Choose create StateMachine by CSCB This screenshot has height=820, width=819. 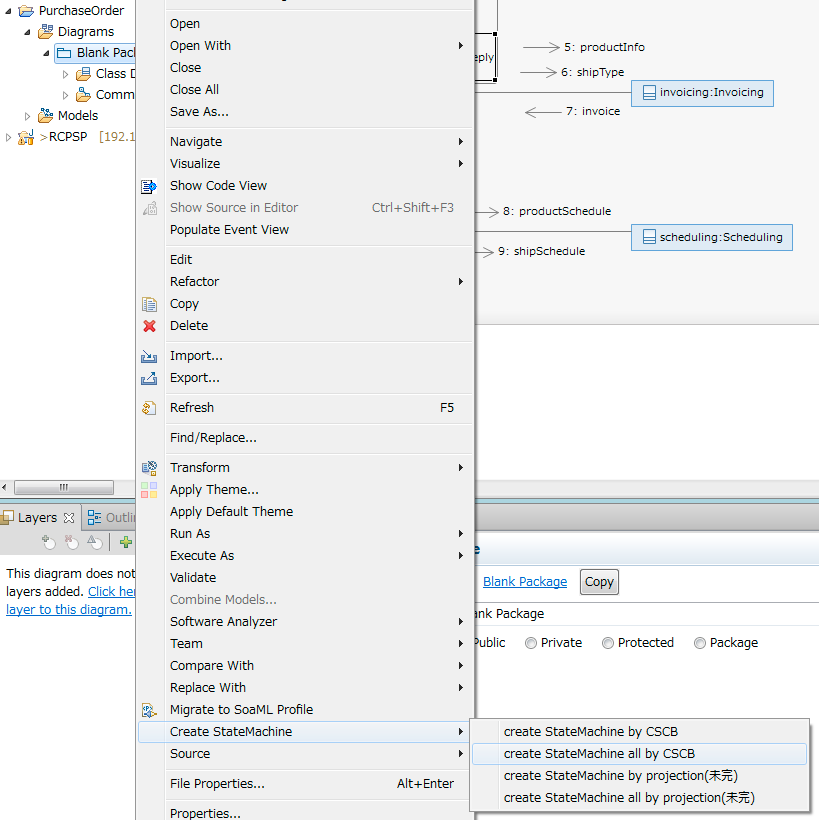[x=590, y=732]
